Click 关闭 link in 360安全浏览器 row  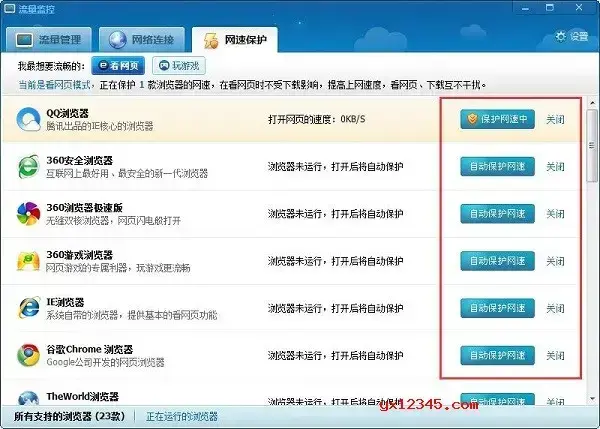pos(555,167)
